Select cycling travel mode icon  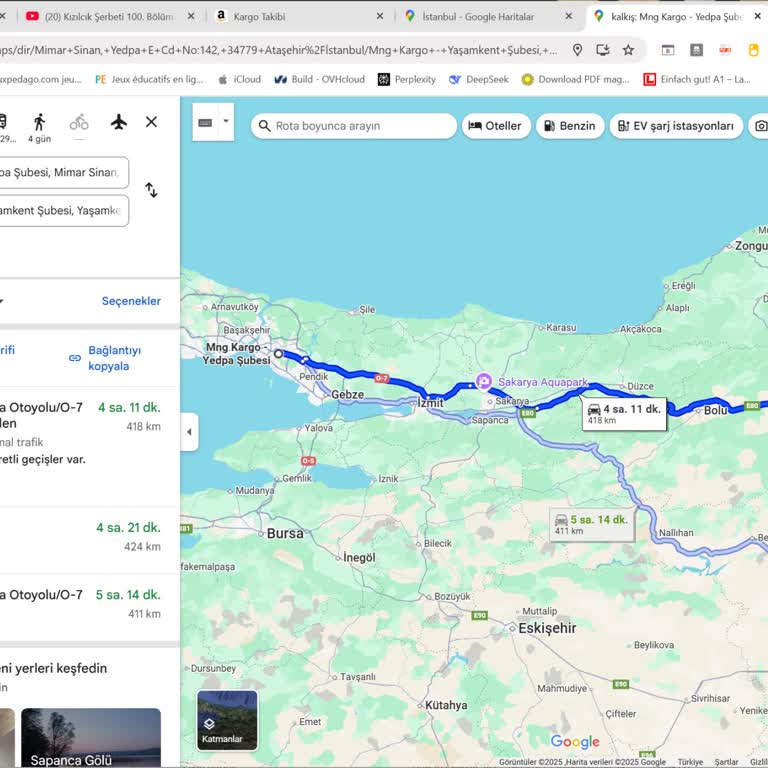[79, 122]
